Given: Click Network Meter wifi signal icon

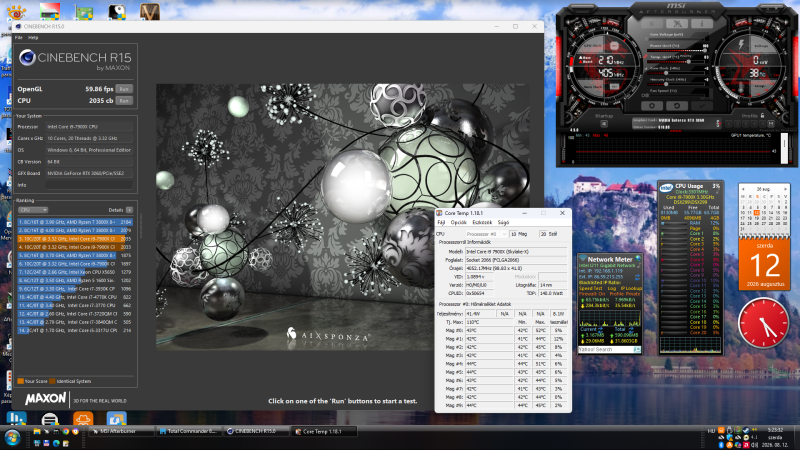Looking at the screenshot, I should point(583,257).
